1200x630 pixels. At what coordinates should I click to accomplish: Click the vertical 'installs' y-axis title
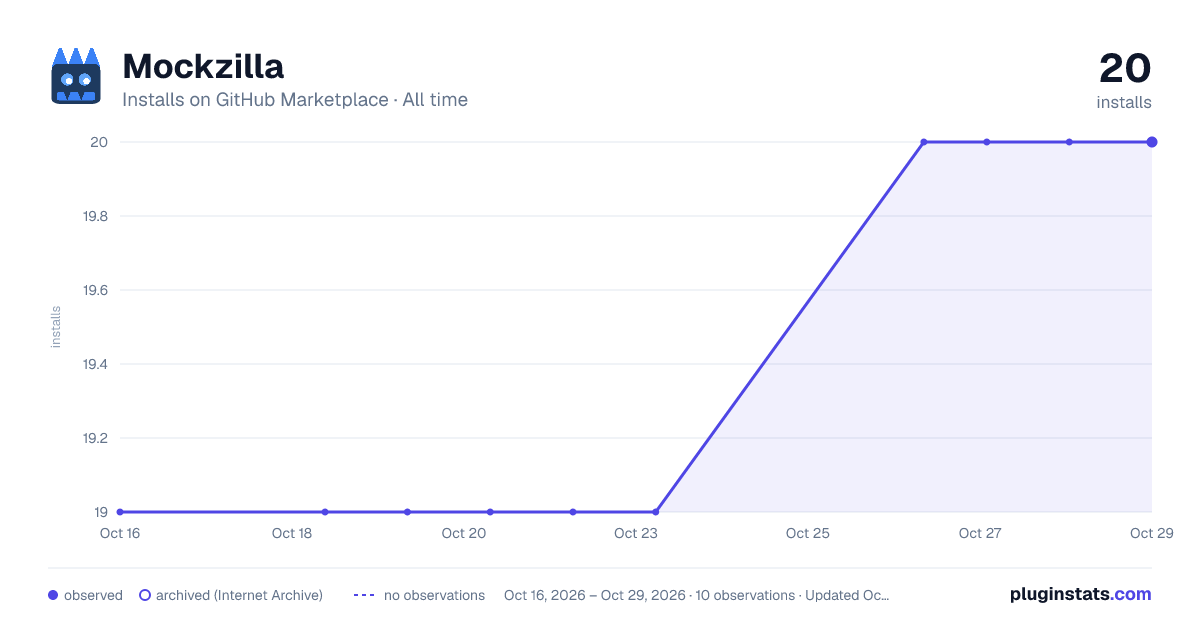pyautogui.click(x=56, y=327)
